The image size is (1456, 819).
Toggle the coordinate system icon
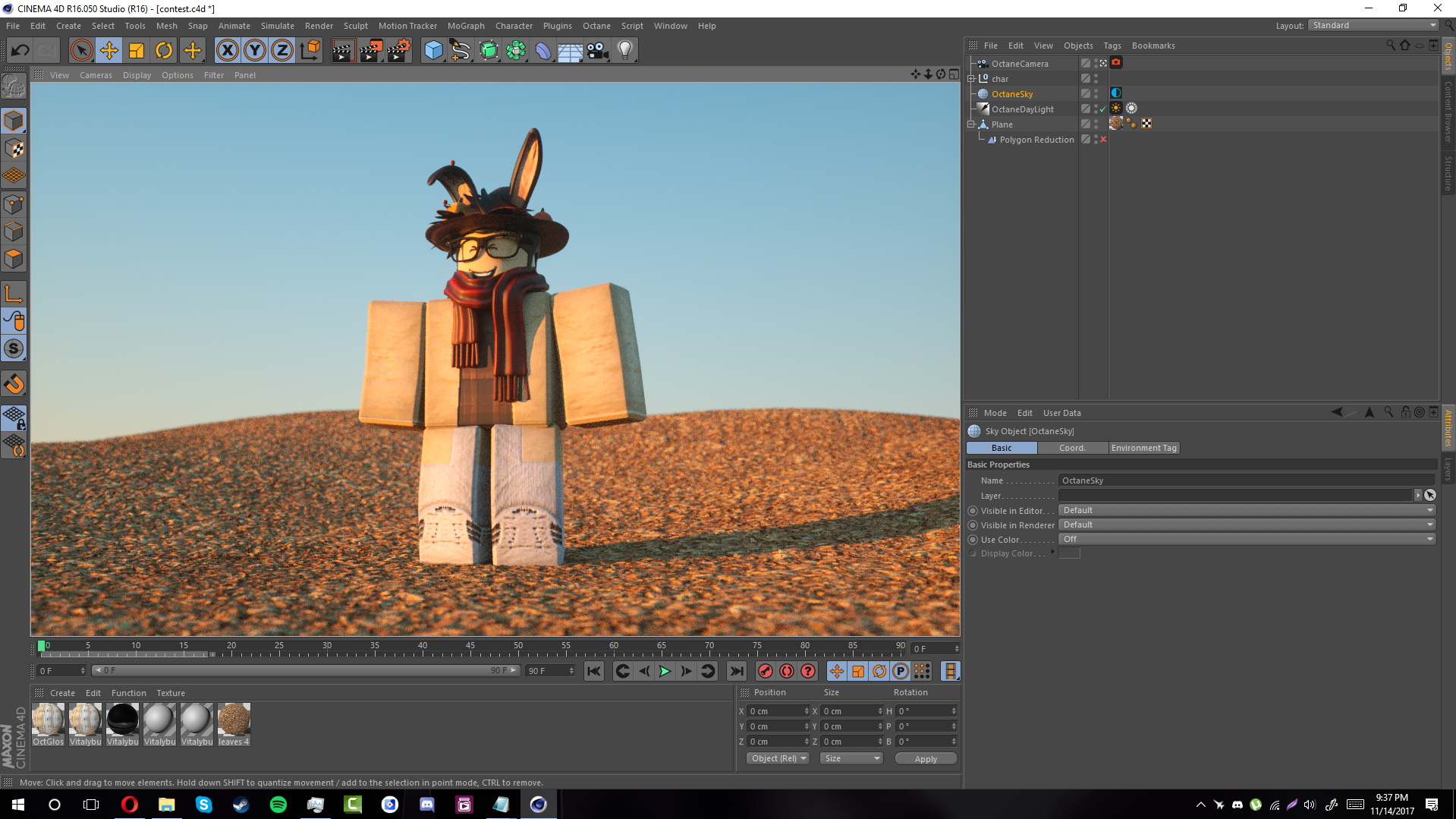click(310, 51)
